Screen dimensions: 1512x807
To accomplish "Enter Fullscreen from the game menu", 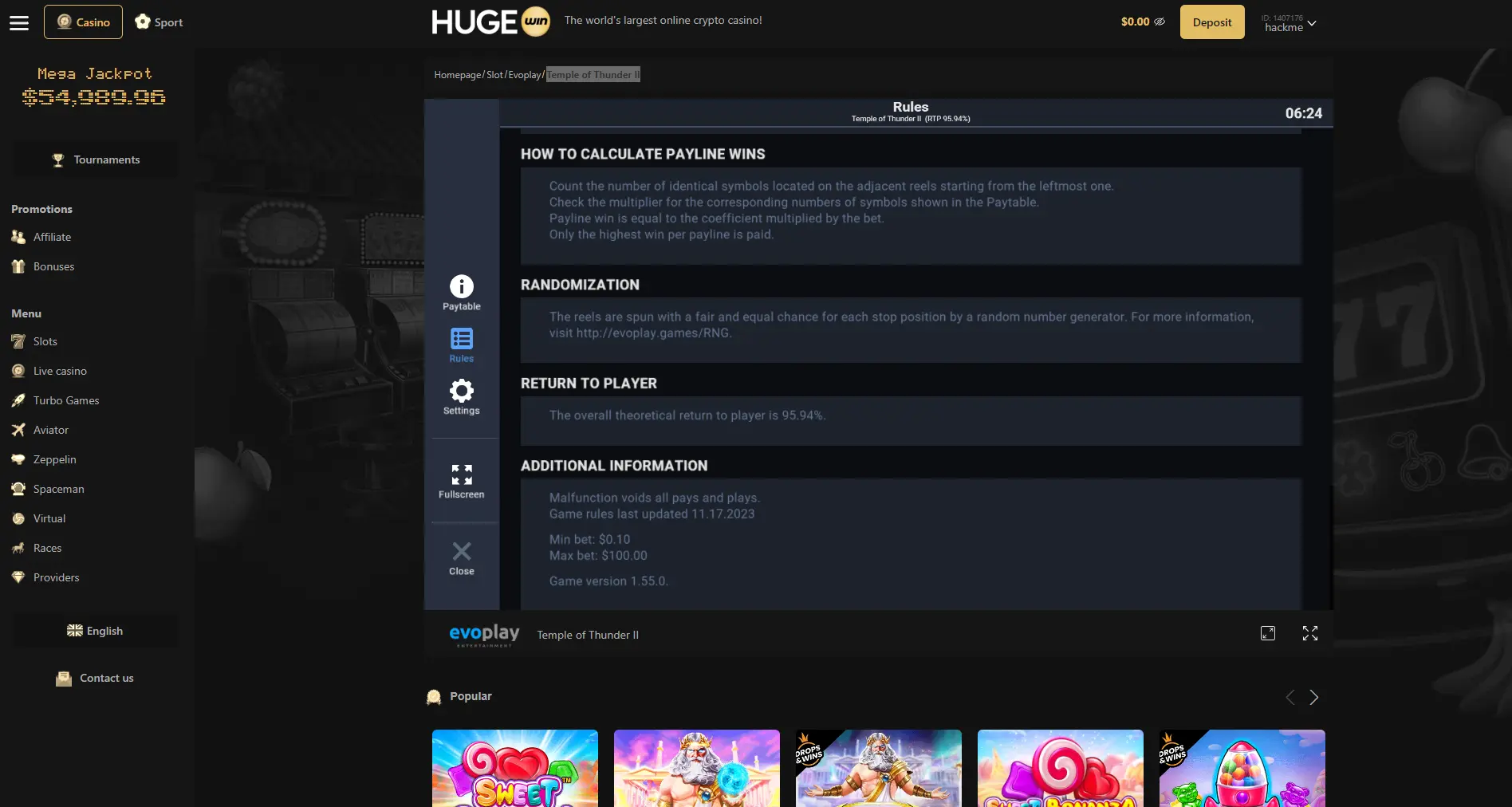I will pos(462,482).
